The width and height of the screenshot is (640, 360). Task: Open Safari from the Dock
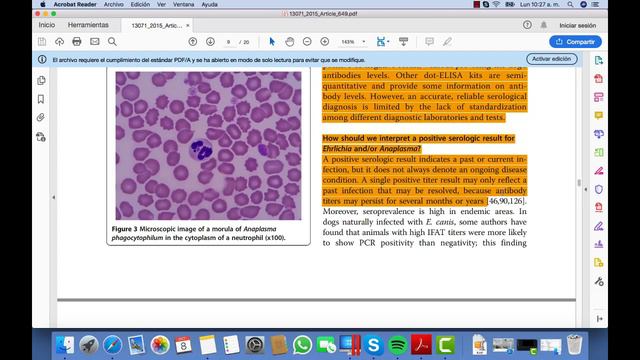[112, 345]
